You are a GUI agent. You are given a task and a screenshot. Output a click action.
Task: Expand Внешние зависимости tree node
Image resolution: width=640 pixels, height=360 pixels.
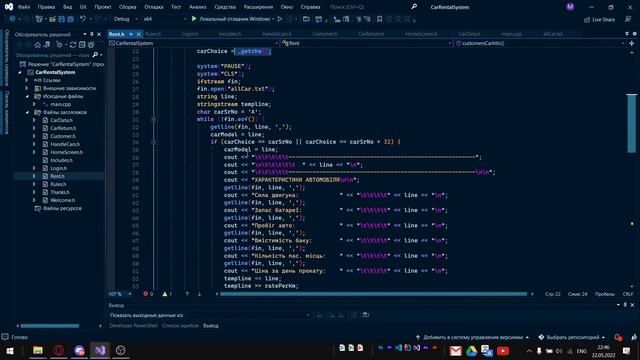pyautogui.click(x=27, y=88)
